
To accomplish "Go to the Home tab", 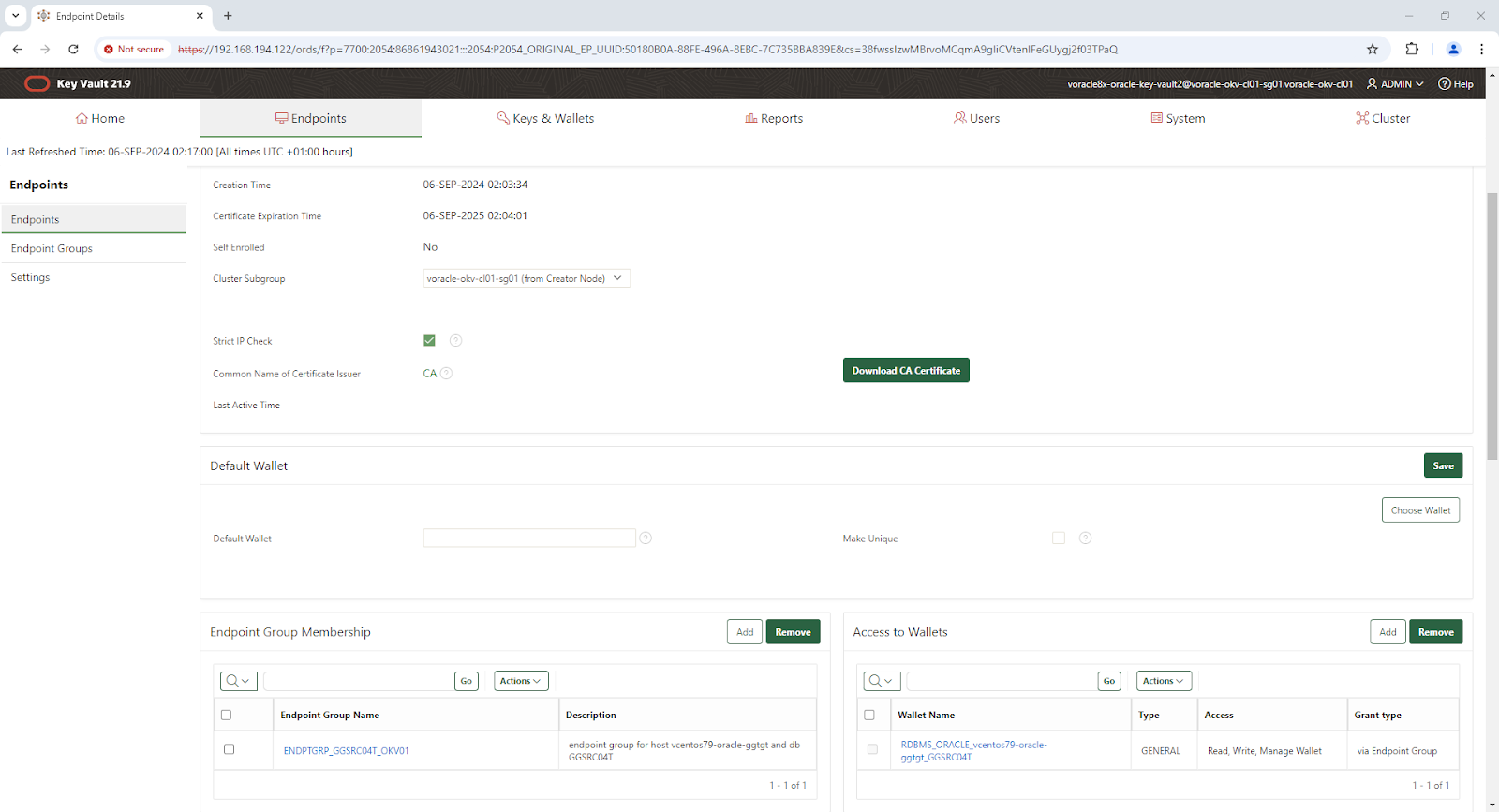I will (x=100, y=118).
